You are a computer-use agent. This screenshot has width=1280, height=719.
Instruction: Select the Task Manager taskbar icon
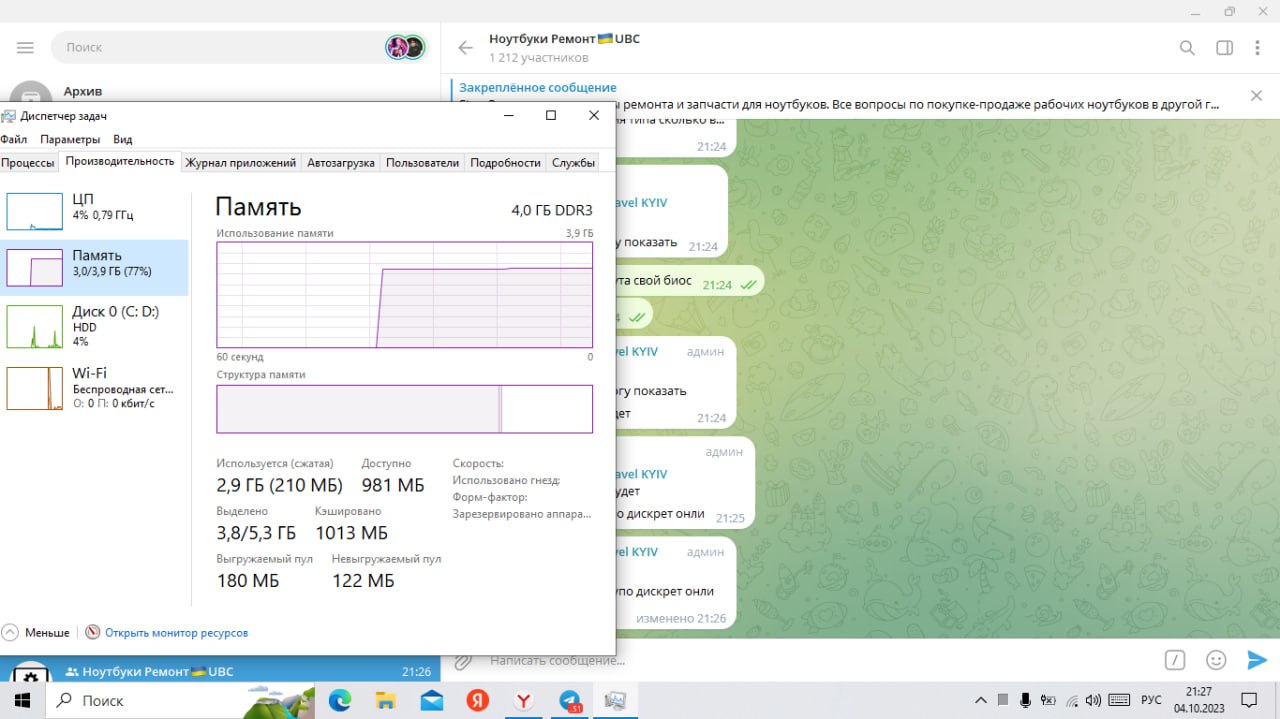click(x=616, y=700)
